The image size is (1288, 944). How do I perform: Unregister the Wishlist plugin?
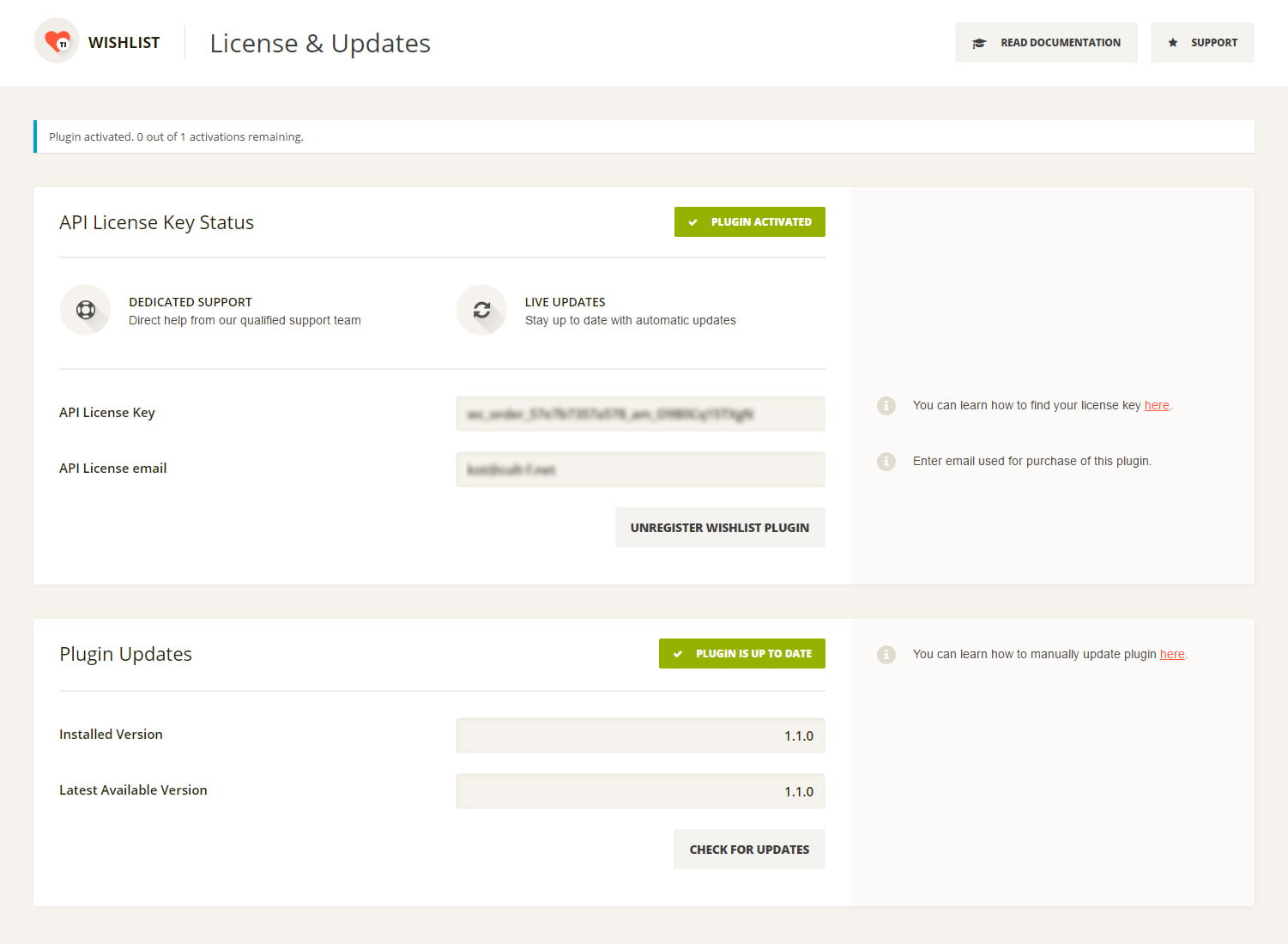pos(720,528)
